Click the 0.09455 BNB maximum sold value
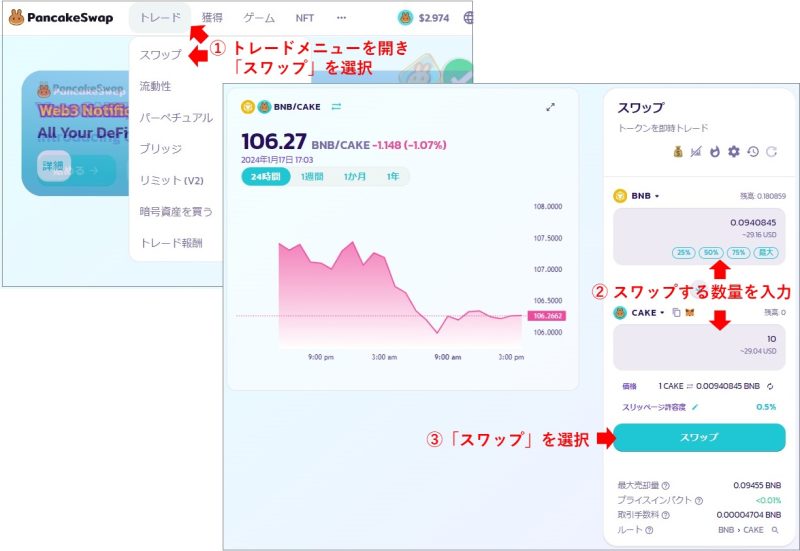Image resolution: width=800 pixels, height=551 pixels. click(x=757, y=485)
